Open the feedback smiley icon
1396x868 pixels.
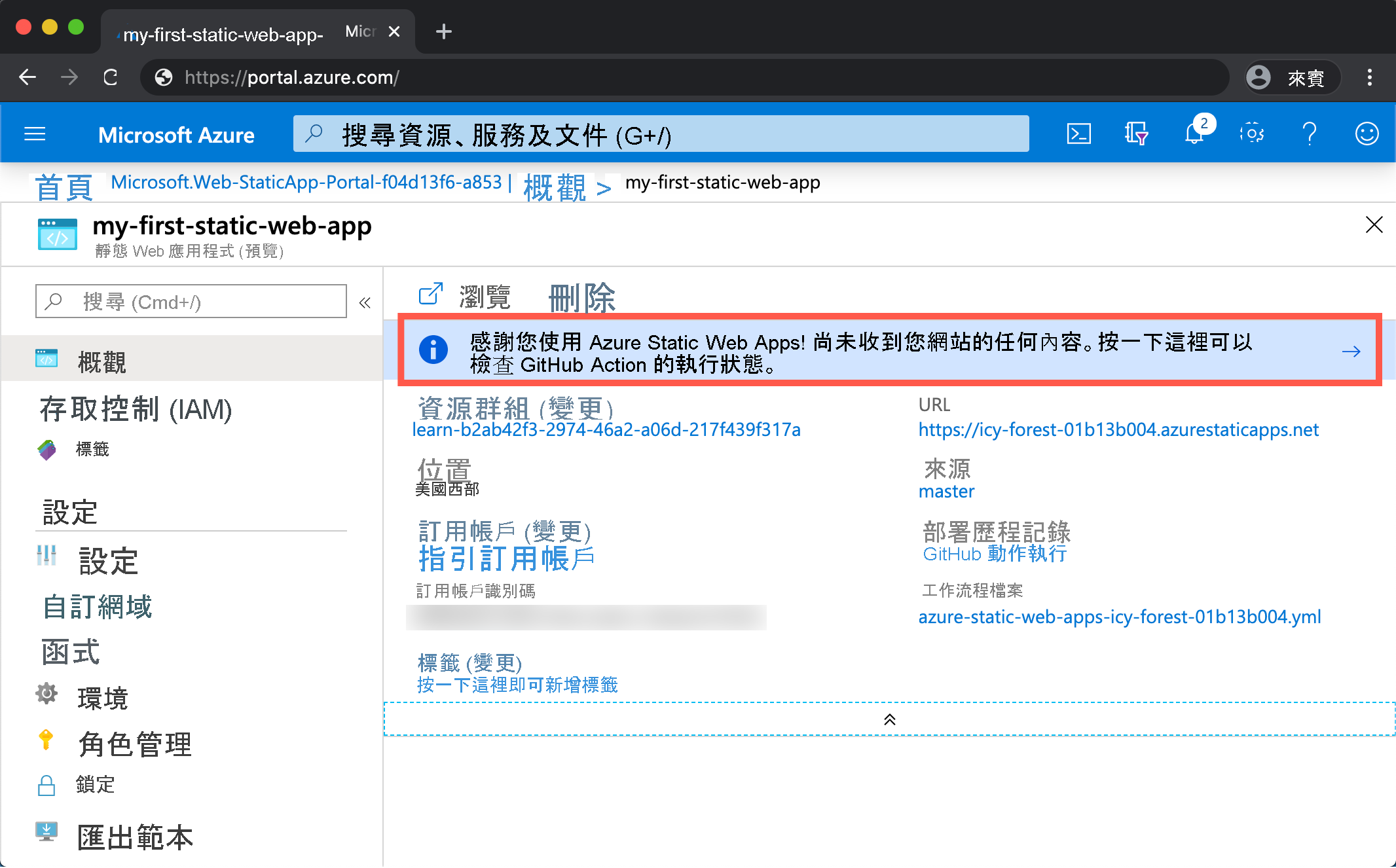(1367, 134)
